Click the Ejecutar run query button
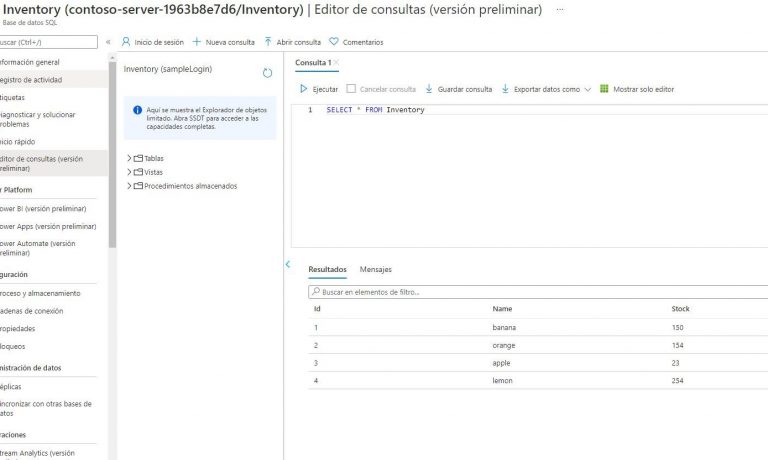Screen dimensions: 768x460 [320, 89]
